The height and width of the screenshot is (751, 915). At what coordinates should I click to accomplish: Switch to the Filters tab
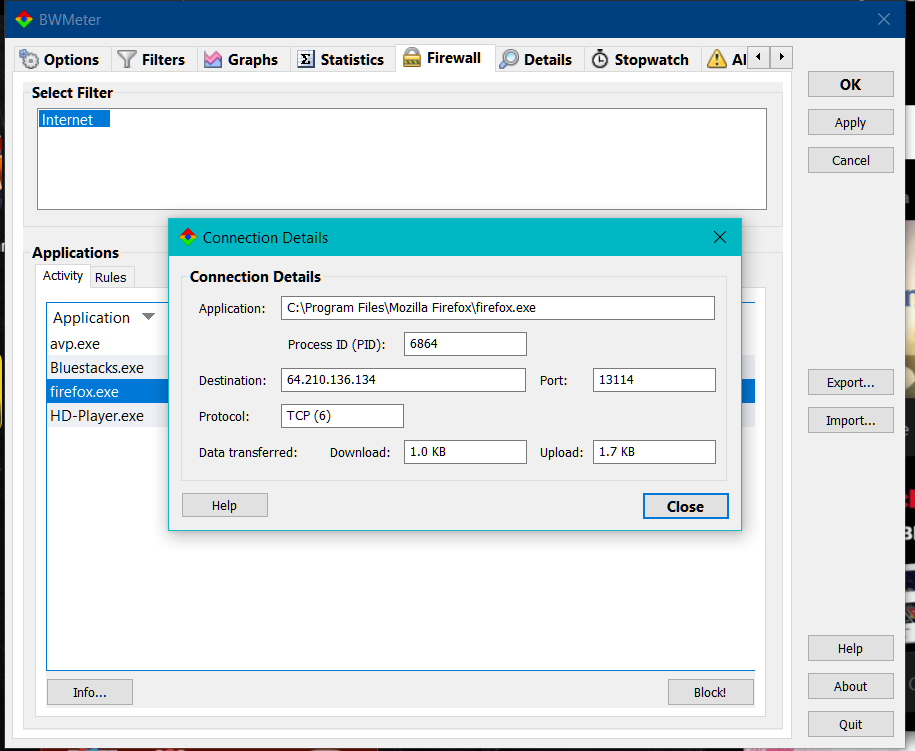click(x=152, y=59)
